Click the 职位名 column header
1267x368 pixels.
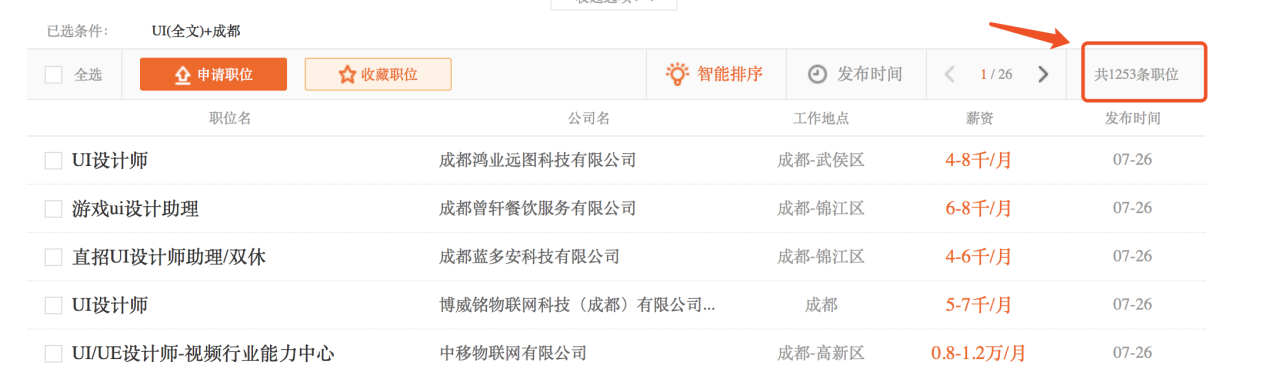pyautogui.click(x=230, y=118)
